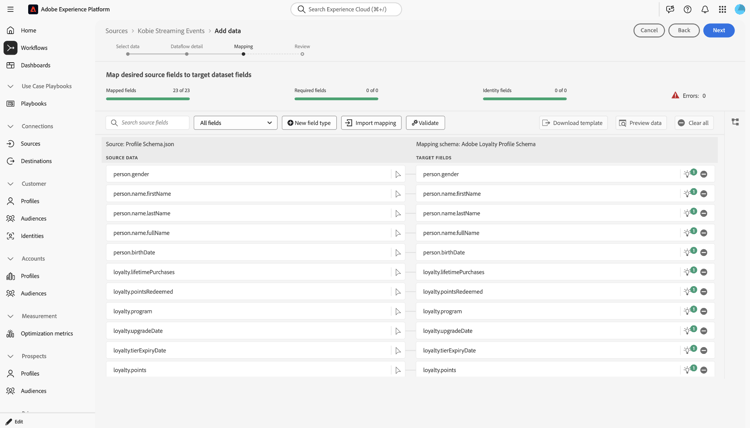750x428 pixels.
Task: Click the Review step marker
Action: point(302,54)
